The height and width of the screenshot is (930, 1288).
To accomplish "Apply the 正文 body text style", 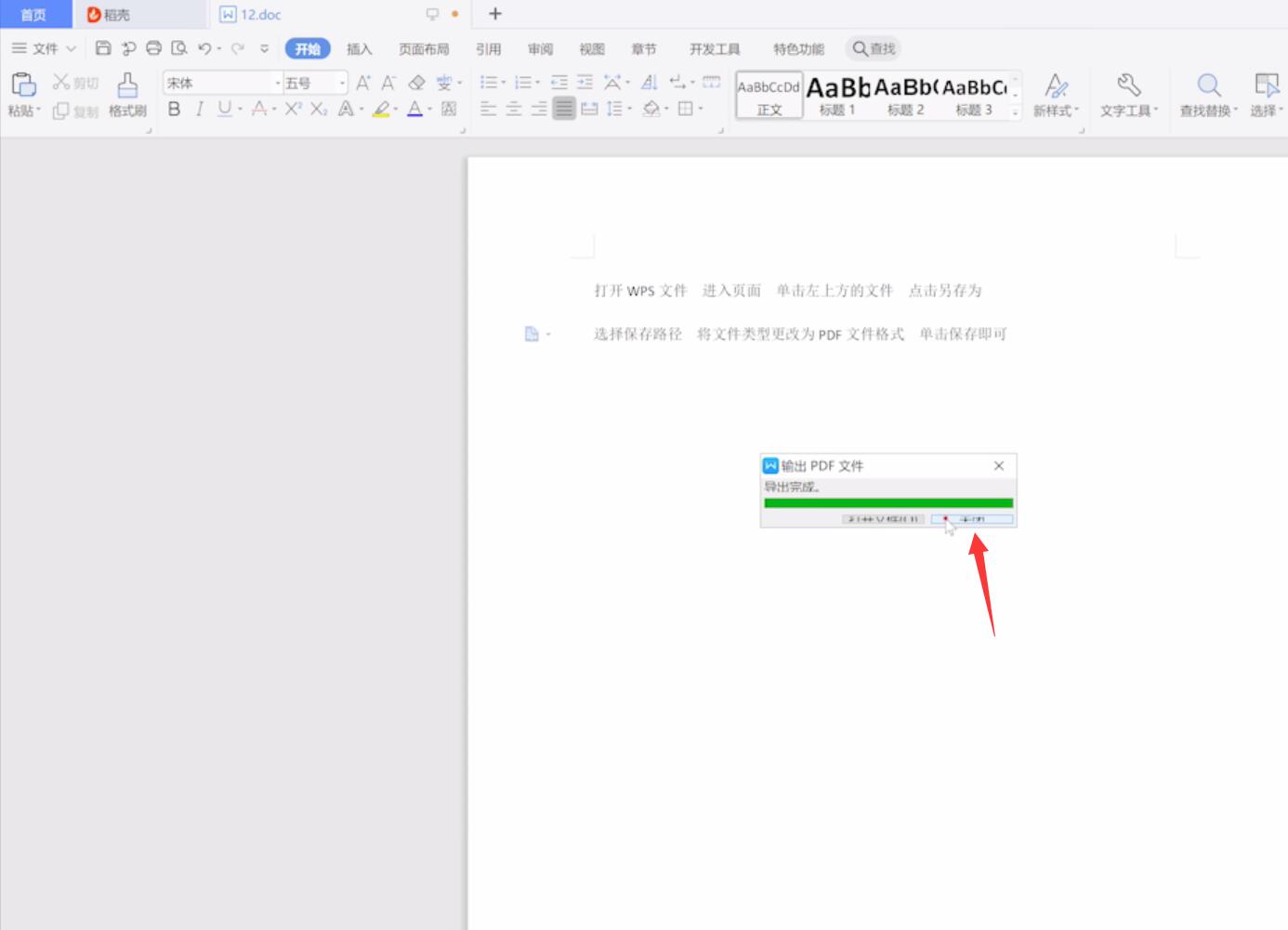I will click(769, 95).
